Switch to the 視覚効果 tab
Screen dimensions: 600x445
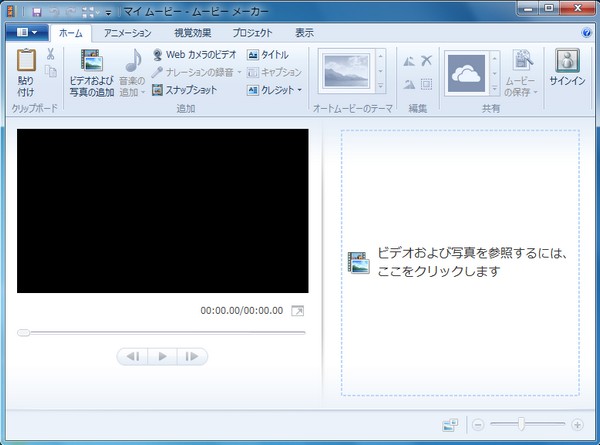pyautogui.click(x=192, y=33)
